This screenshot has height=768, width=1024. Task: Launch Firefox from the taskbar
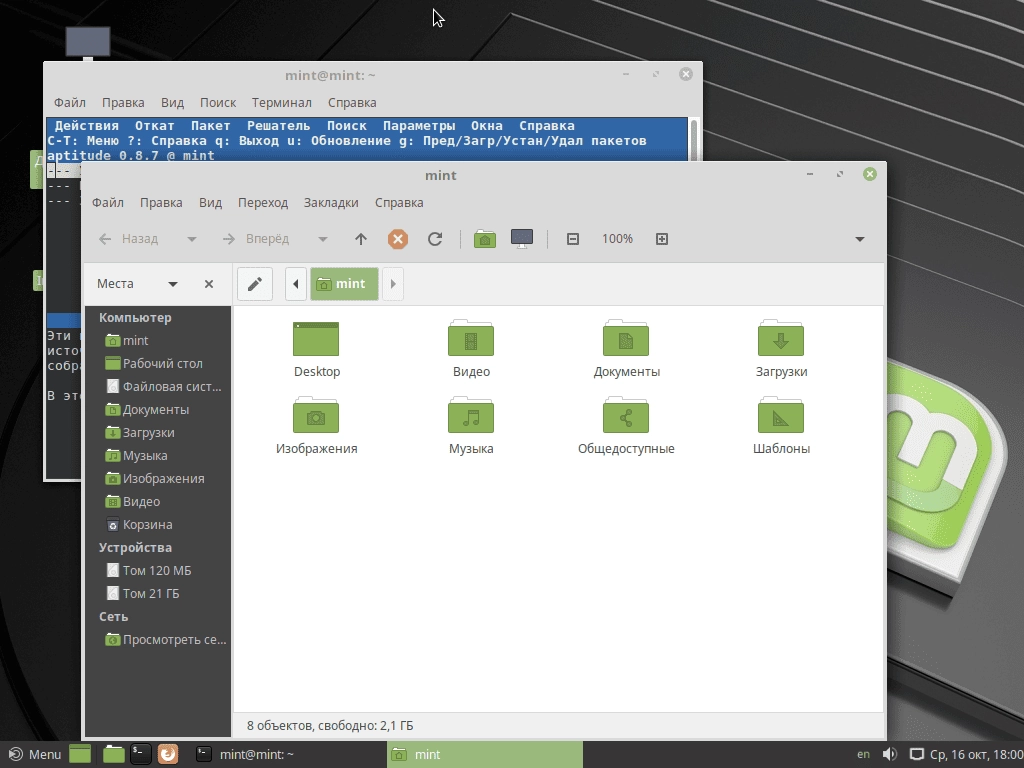click(x=168, y=754)
